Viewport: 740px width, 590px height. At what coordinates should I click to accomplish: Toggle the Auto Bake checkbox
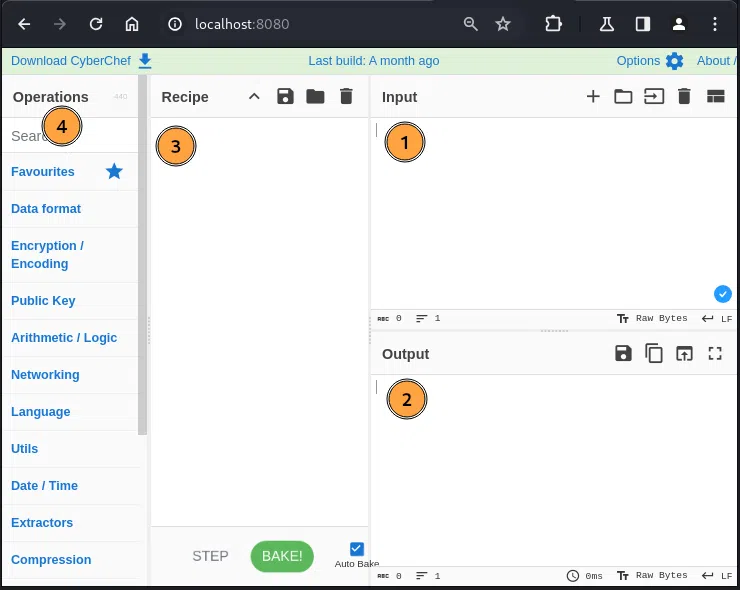tap(357, 549)
